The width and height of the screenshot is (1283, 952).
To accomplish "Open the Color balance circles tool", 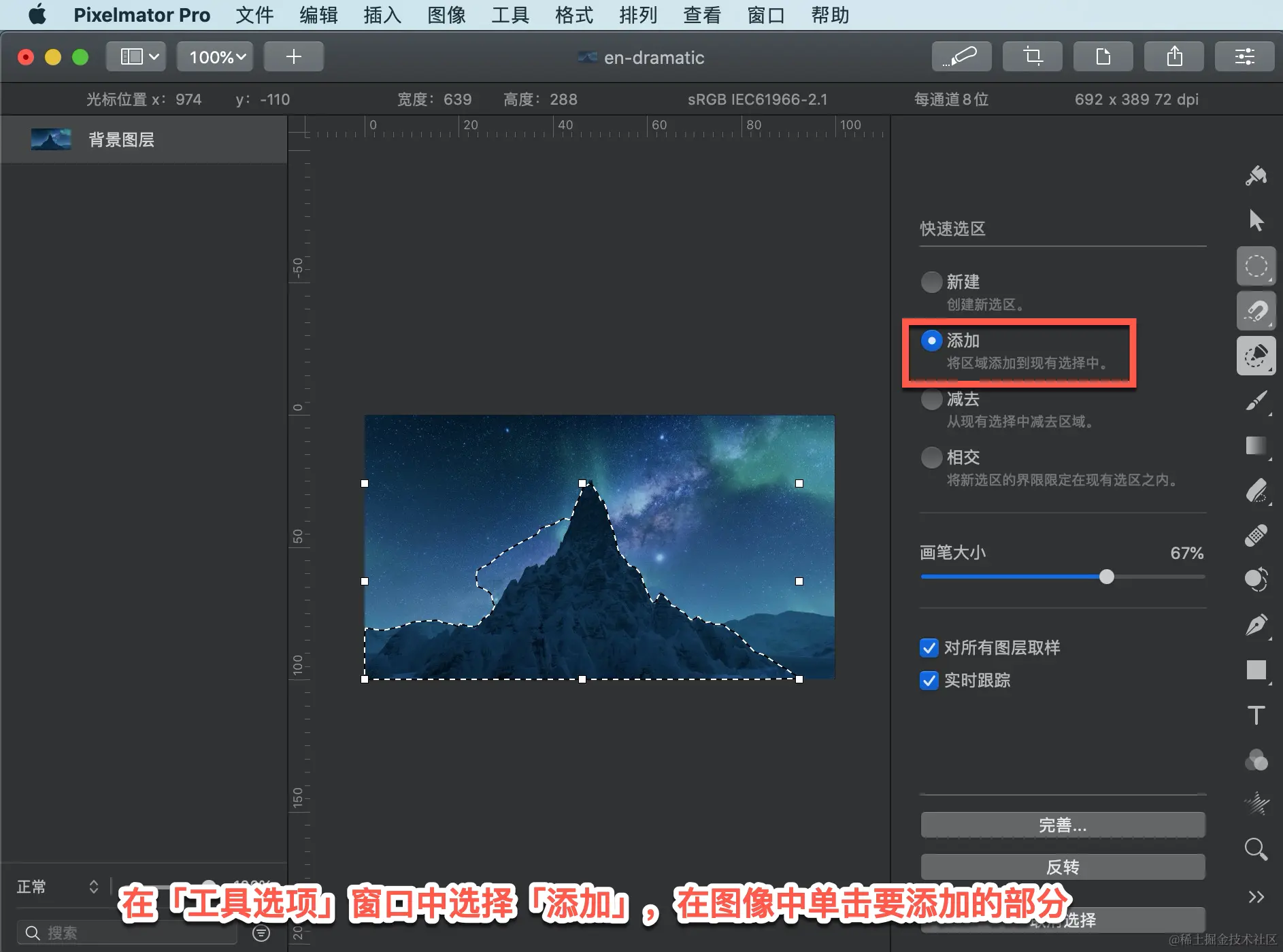I will coord(1256,760).
